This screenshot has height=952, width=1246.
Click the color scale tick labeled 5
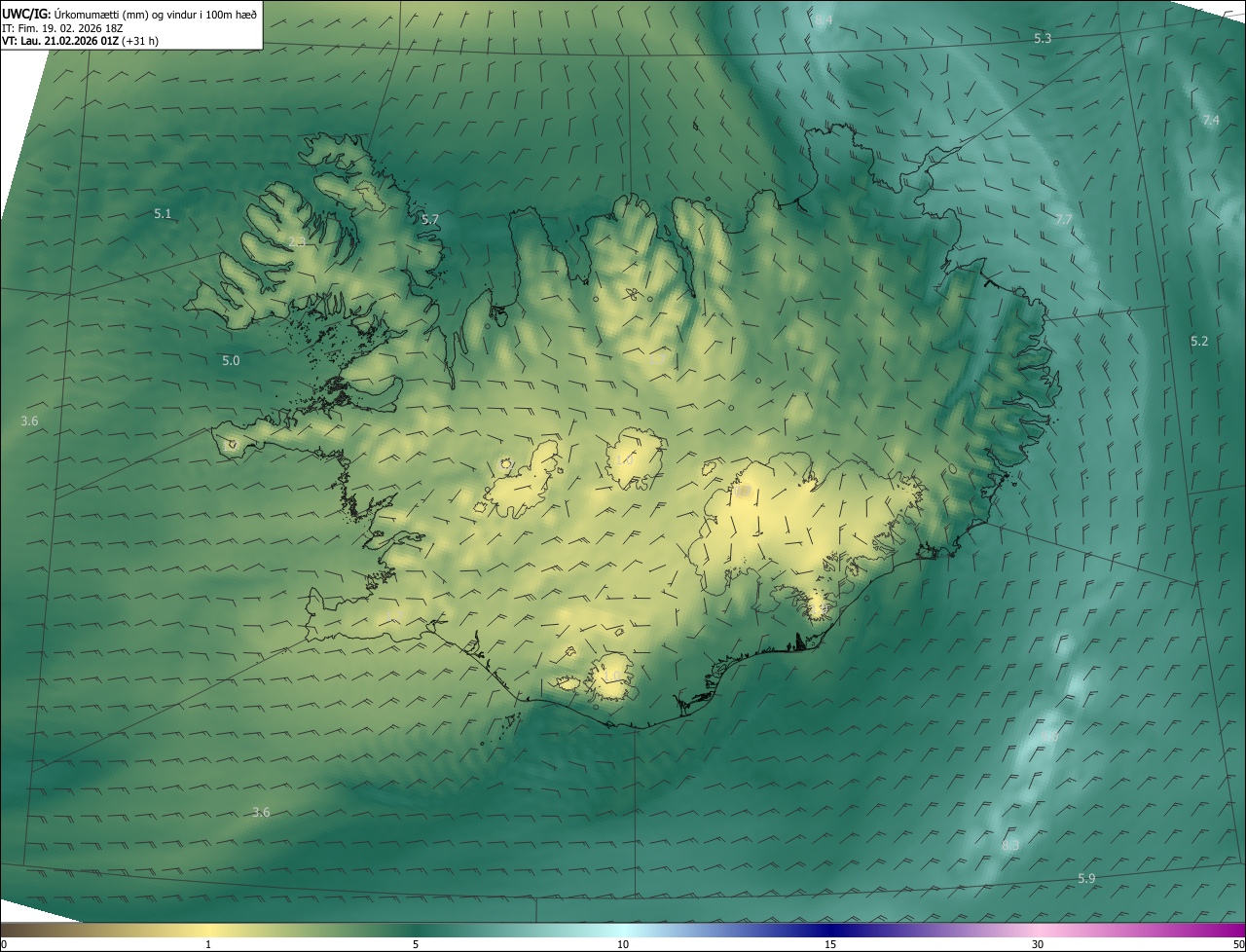click(416, 944)
